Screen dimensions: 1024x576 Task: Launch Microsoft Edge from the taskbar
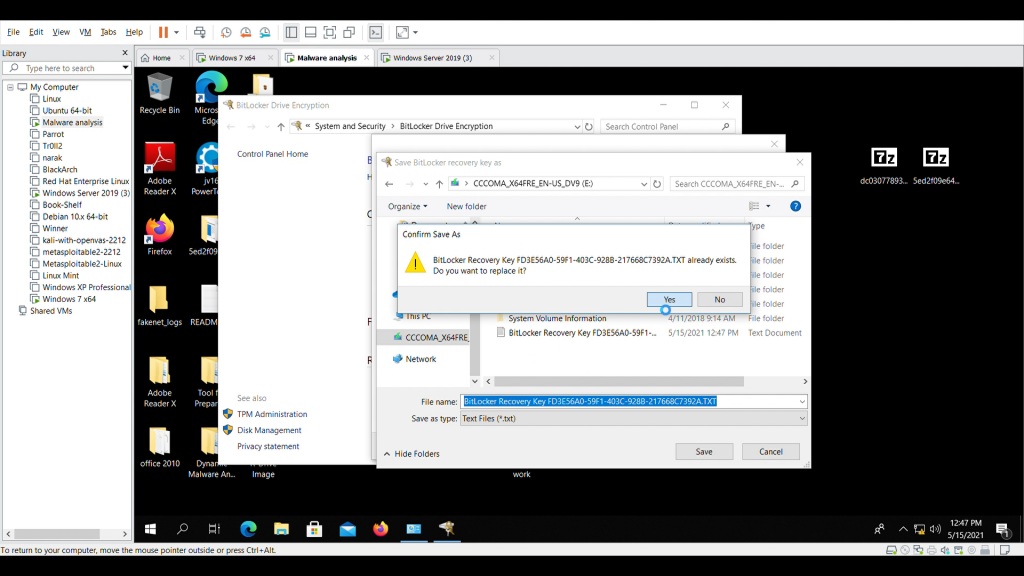point(248,529)
